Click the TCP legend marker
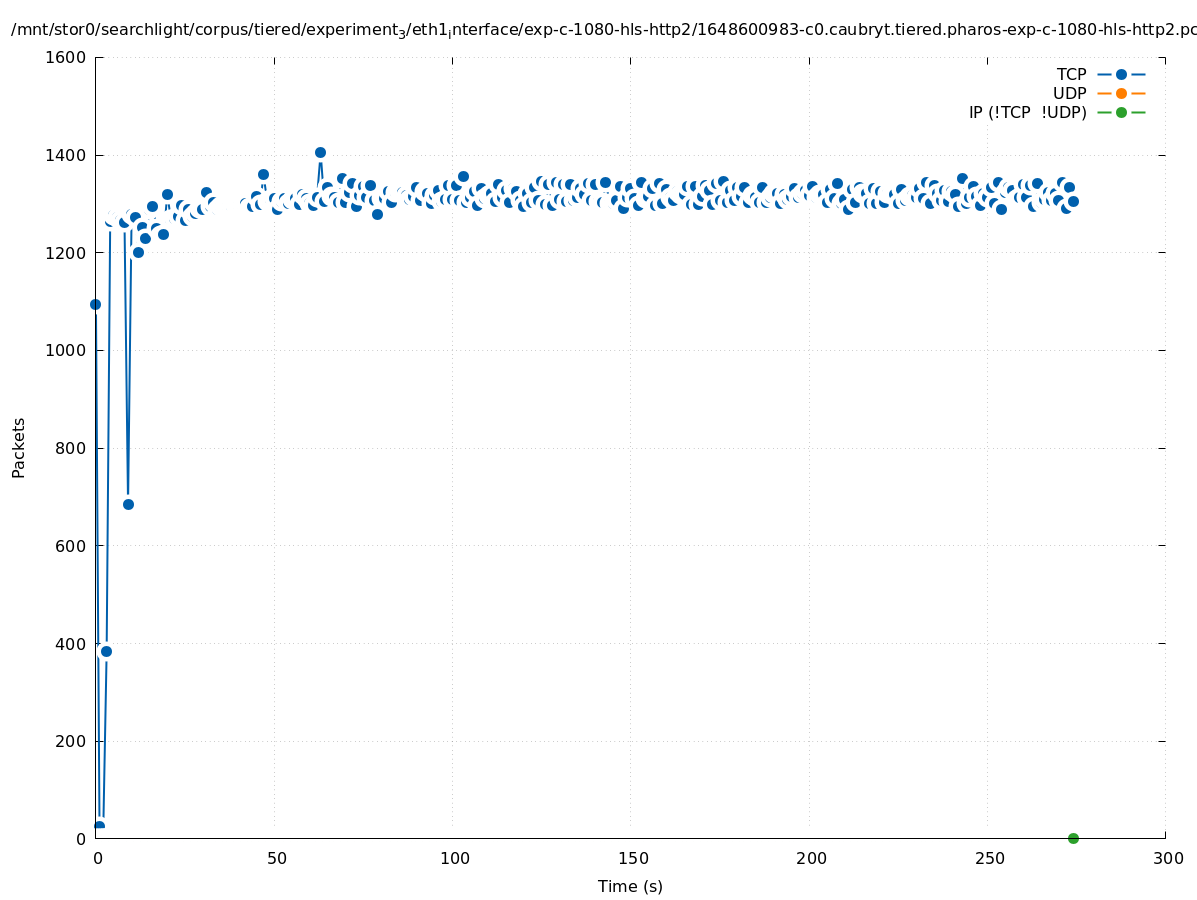Viewport: 1197px width, 900px height. coord(1121,74)
